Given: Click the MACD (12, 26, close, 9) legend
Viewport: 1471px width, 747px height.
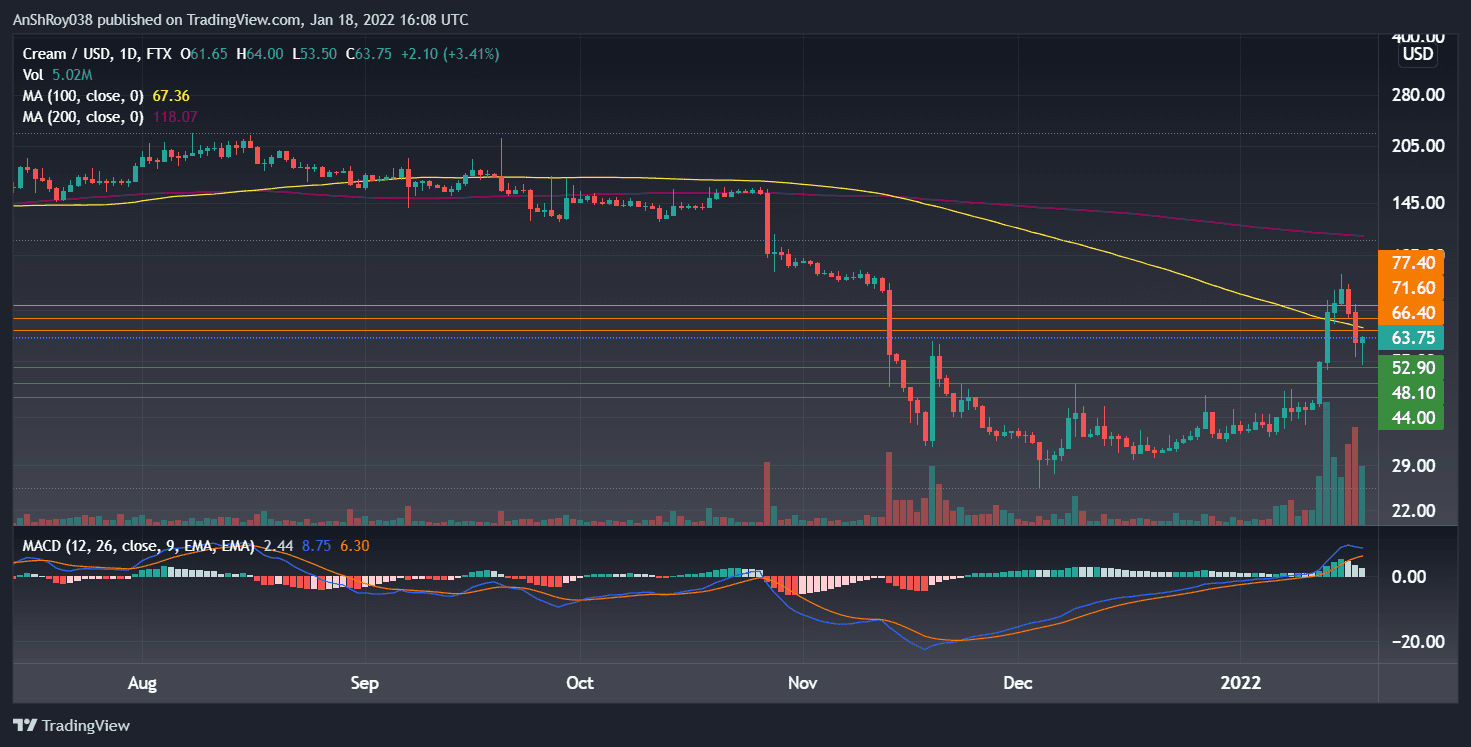Looking at the screenshot, I should (x=110, y=547).
